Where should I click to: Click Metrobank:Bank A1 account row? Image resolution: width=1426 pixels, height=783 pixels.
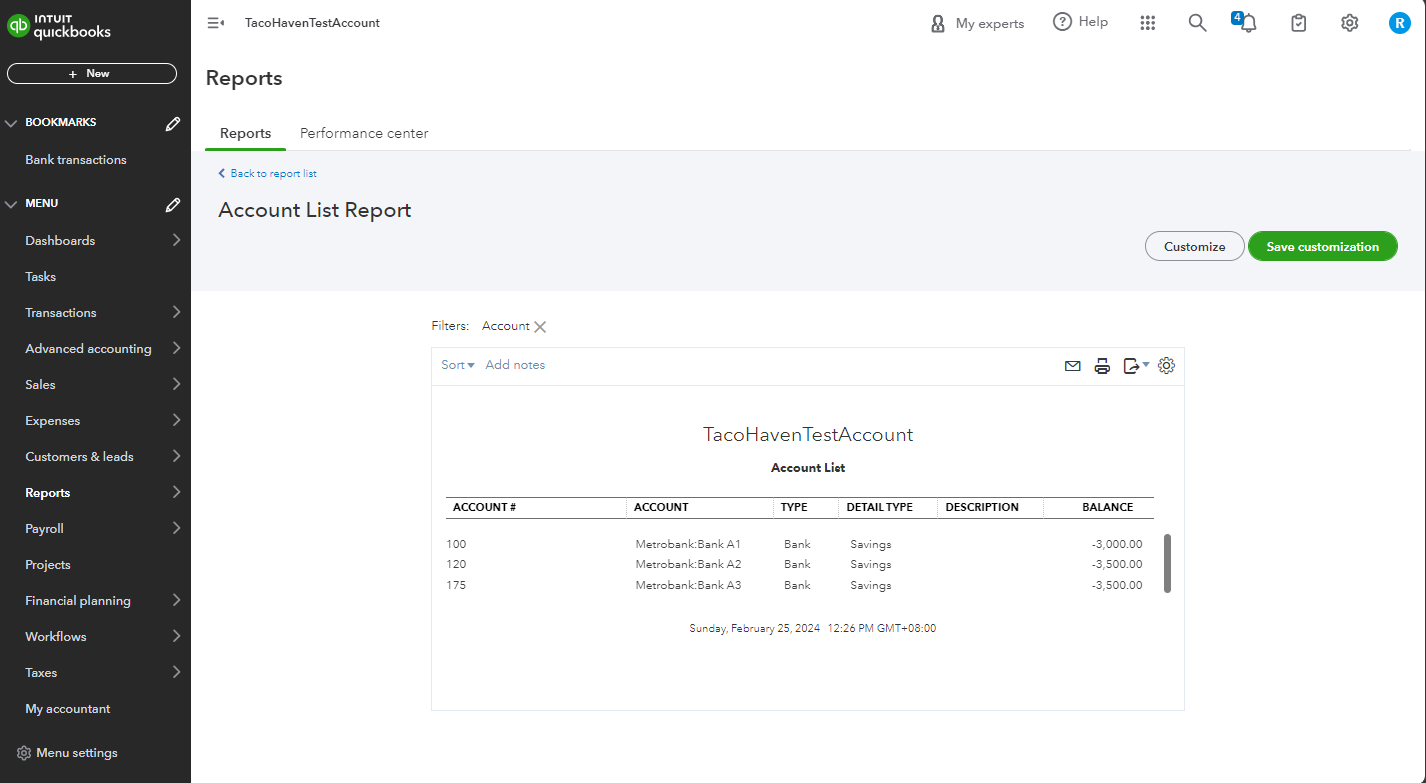(688, 545)
